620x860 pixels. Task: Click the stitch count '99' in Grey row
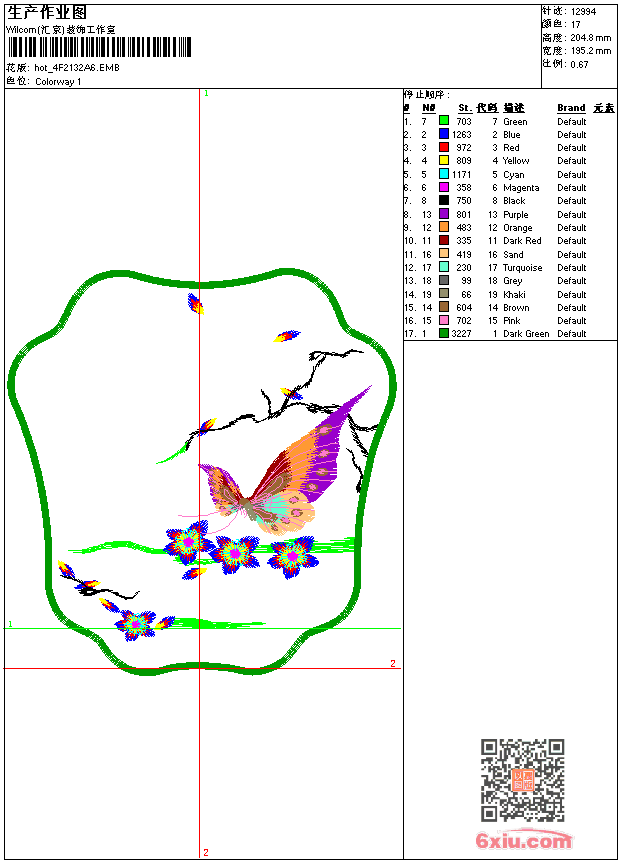click(x=466, y=281)
